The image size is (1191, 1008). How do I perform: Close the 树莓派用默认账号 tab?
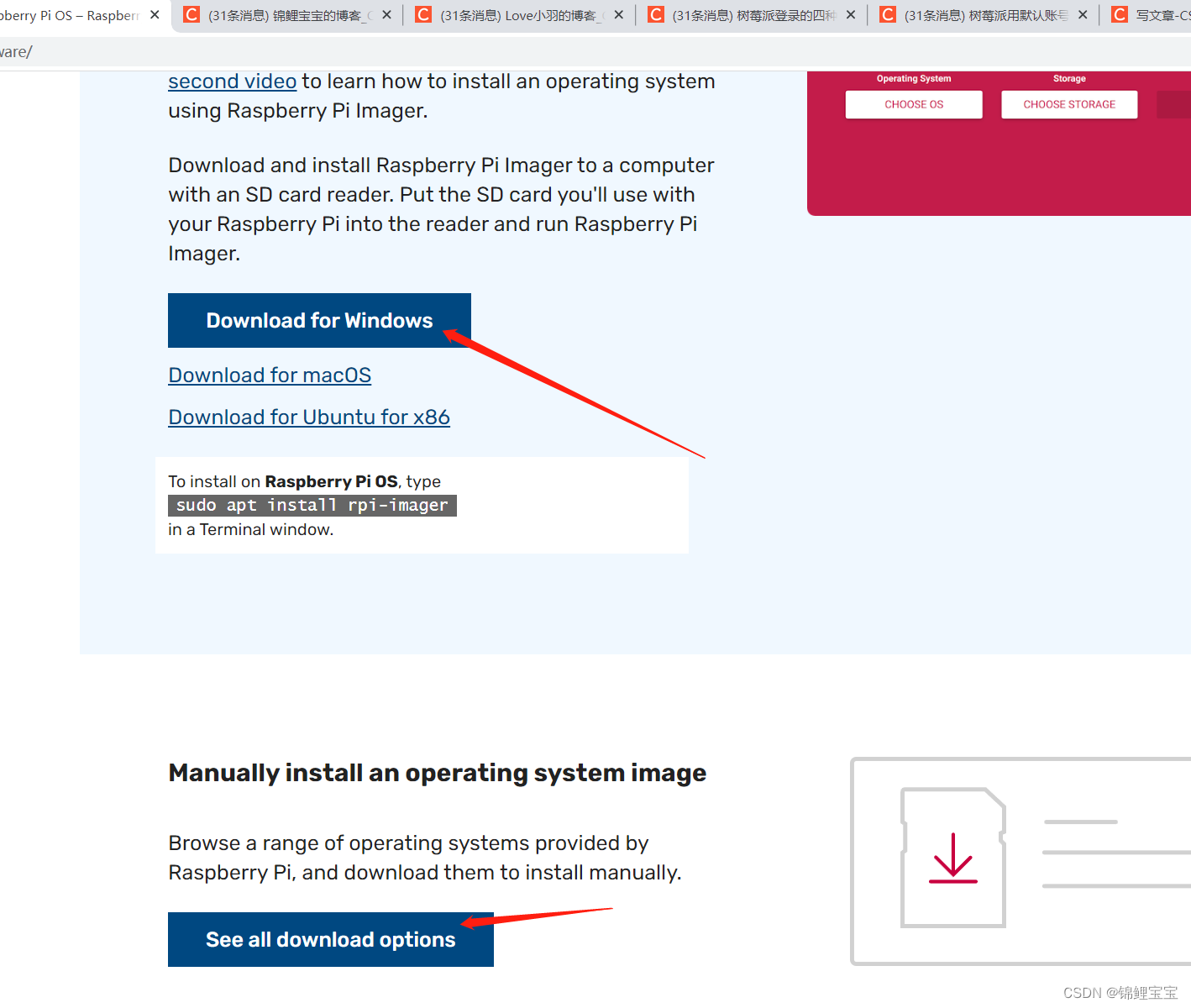1083,15
